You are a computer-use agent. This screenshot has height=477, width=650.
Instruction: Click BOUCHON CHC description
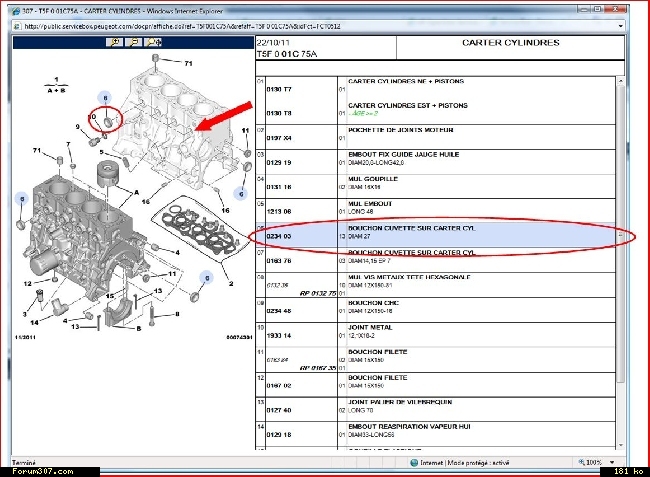374,303
